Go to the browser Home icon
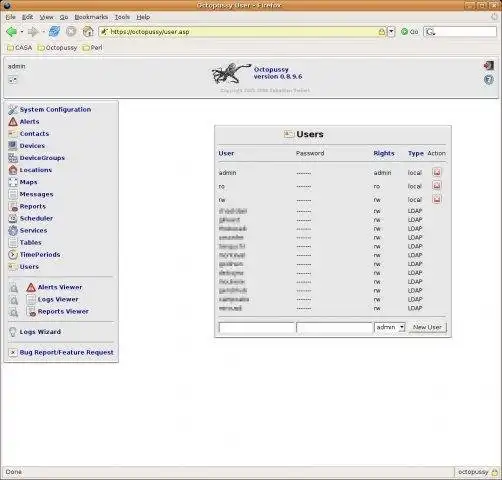Image resolution: width=502 pixels, height=480 pixels. 88,32
